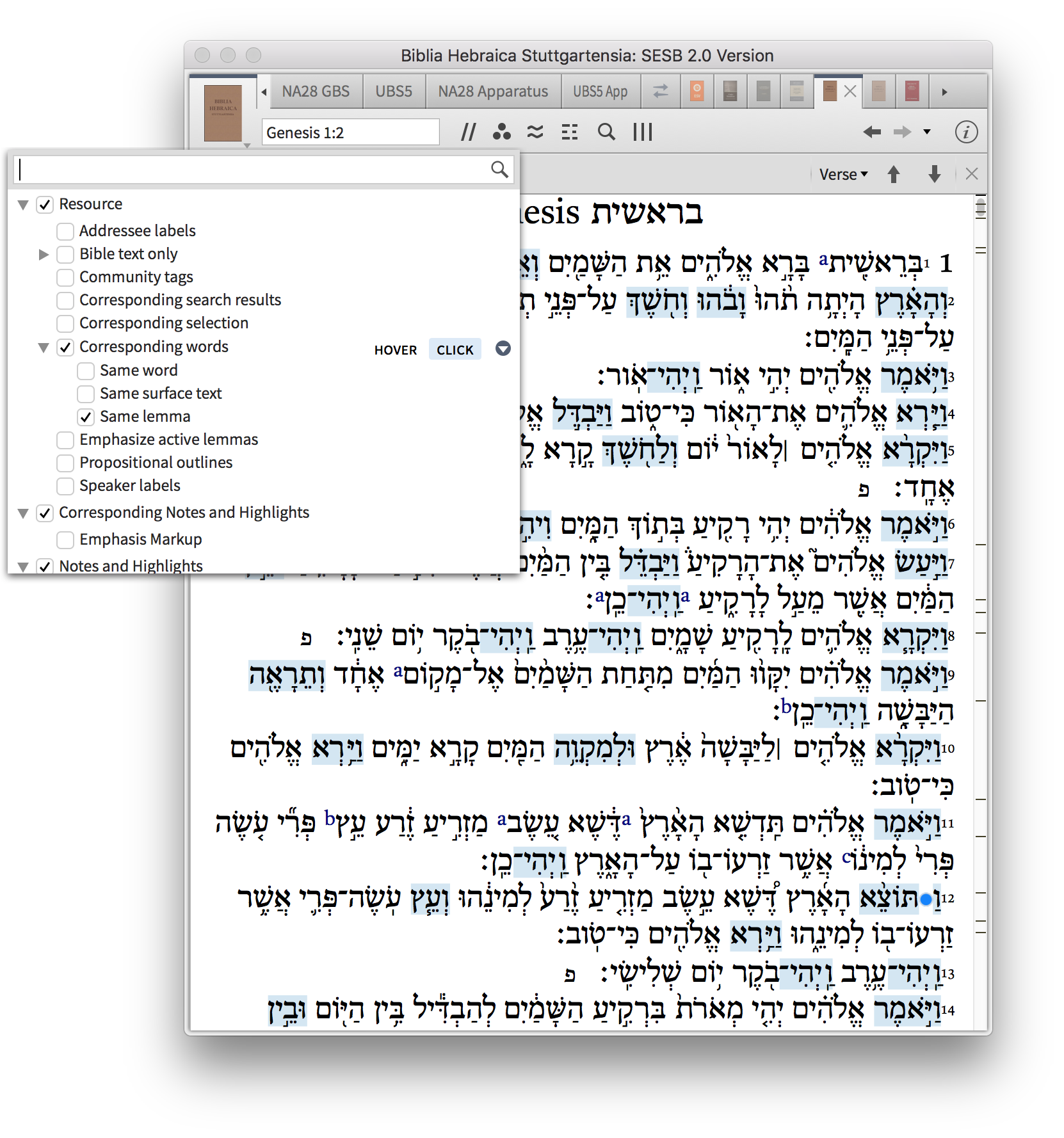Image resolution: width=1064 pixels, height=1138 pixels.
Task: Open the beige book tab icon
Action: pos(878,91)
